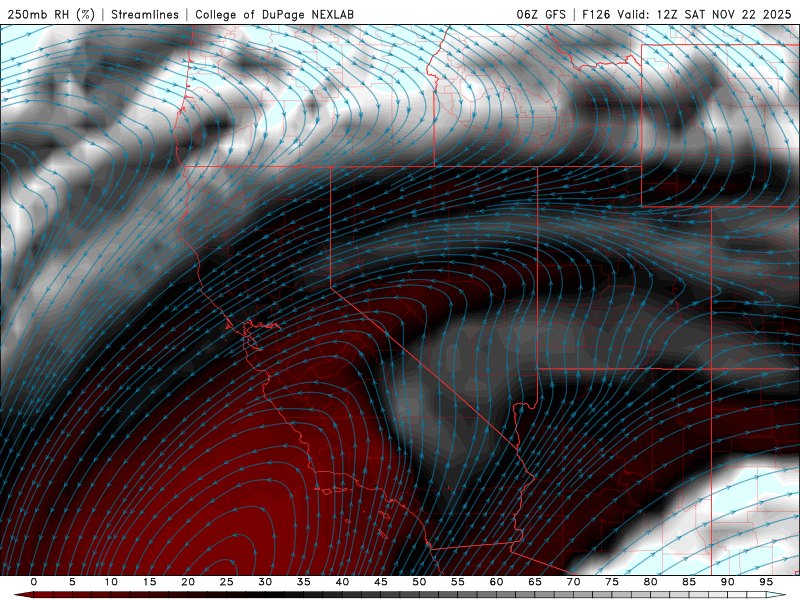Choose the "70" legend tick label
This screenshot has width=800, height=600.
point(573,582)
